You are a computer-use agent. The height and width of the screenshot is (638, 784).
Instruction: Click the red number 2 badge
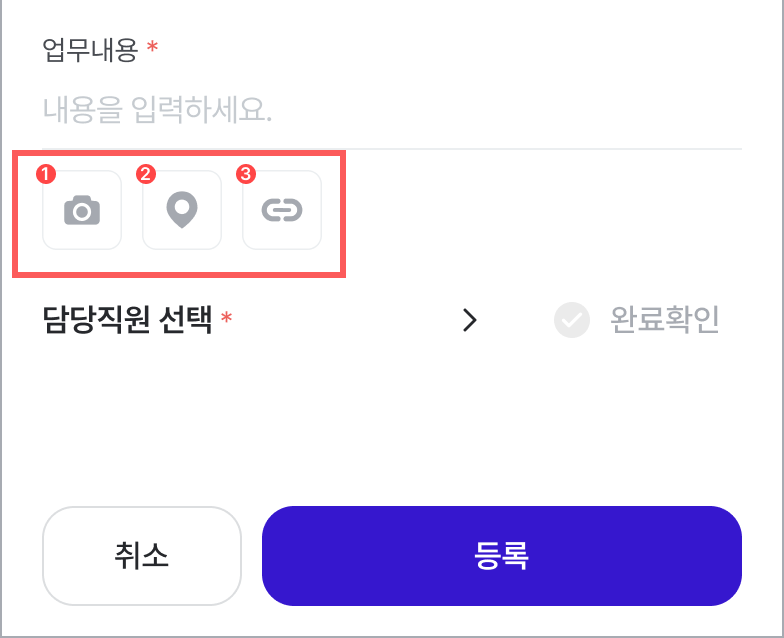click(x=146, y=174)
